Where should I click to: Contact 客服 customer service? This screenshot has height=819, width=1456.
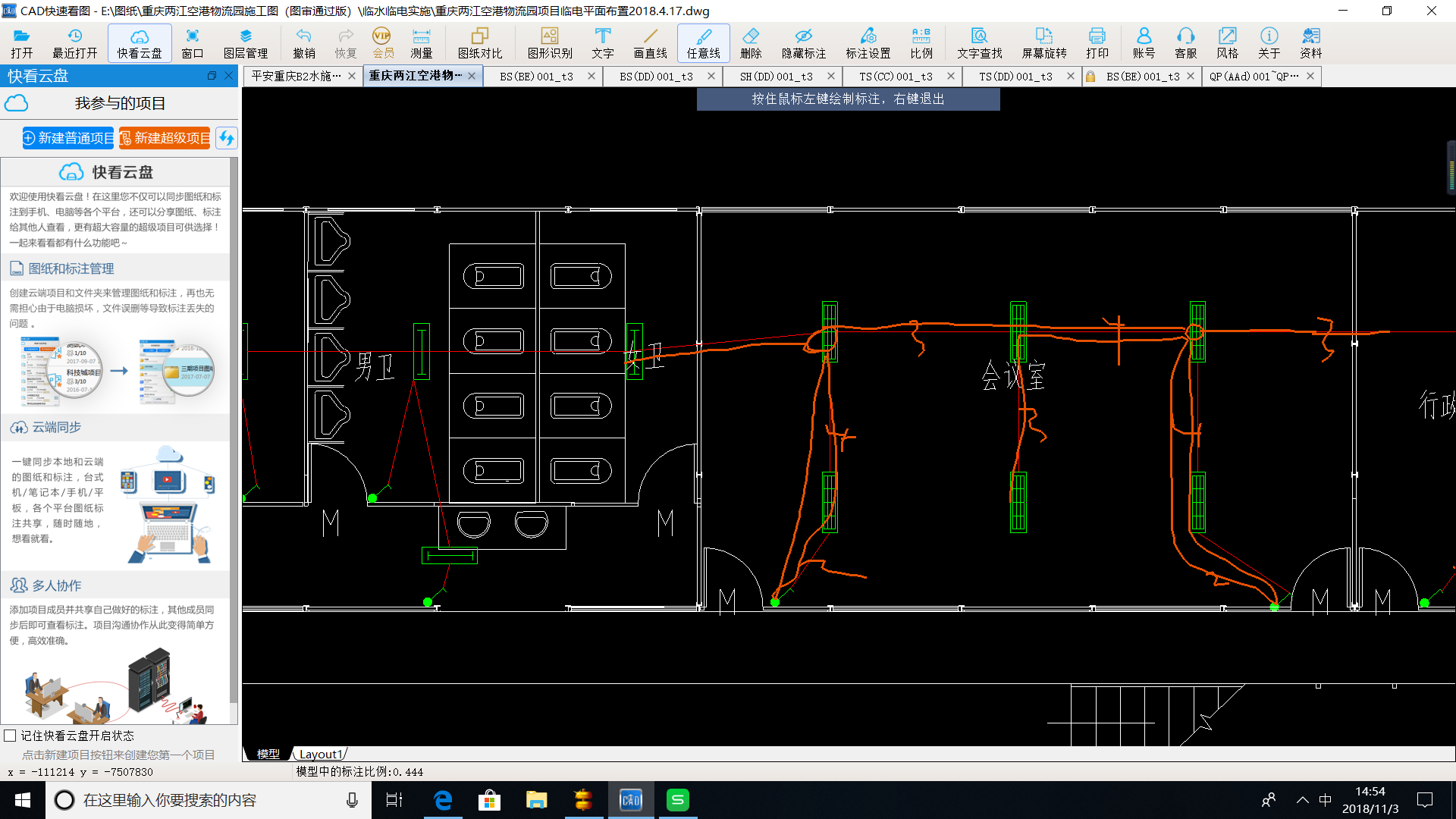pyautogui.click(x=1186, y=43)
